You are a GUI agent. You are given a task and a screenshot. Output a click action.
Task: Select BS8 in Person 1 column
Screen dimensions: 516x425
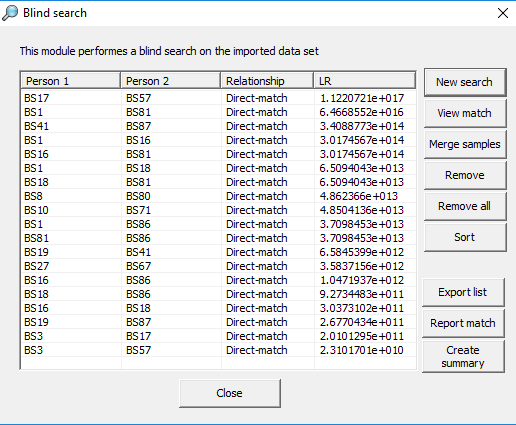pos(33,196)
